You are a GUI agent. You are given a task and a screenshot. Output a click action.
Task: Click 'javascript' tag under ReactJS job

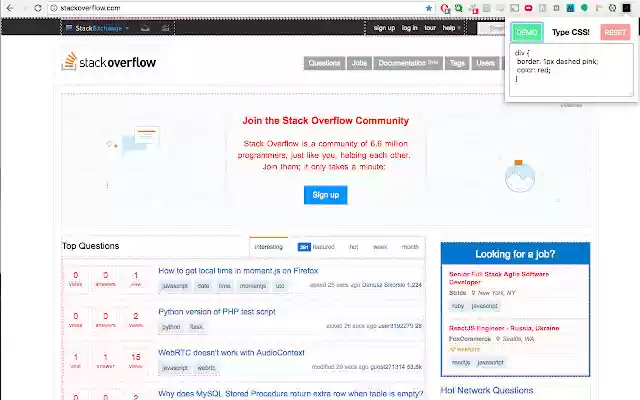pyautogui.click(x=490, y=362)
